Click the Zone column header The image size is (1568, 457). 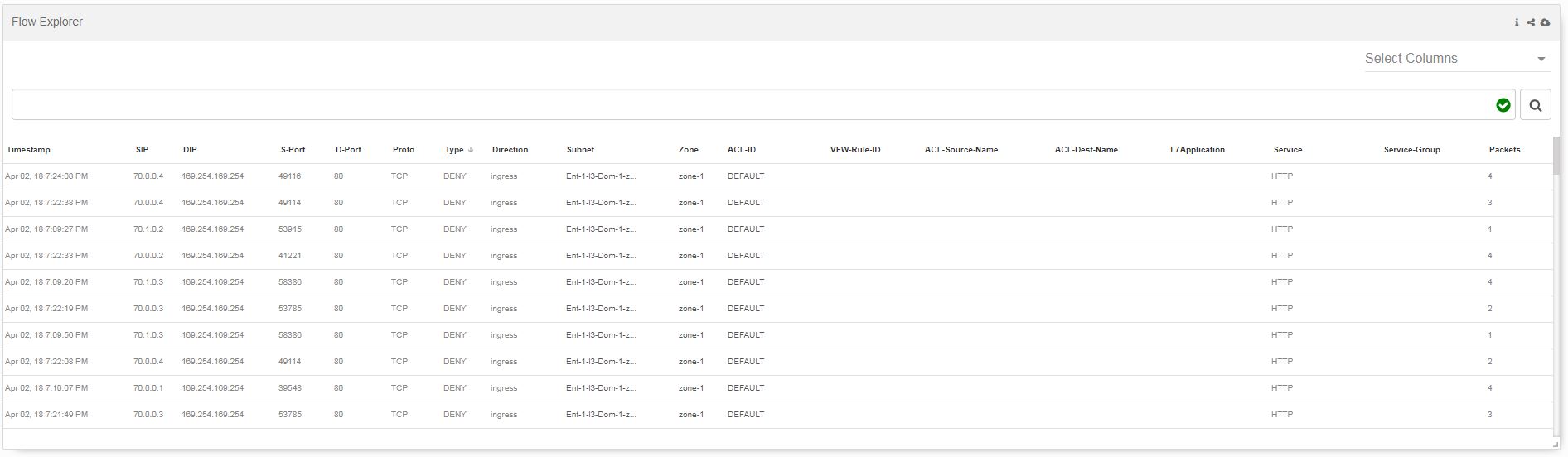[x=688, y=150]
